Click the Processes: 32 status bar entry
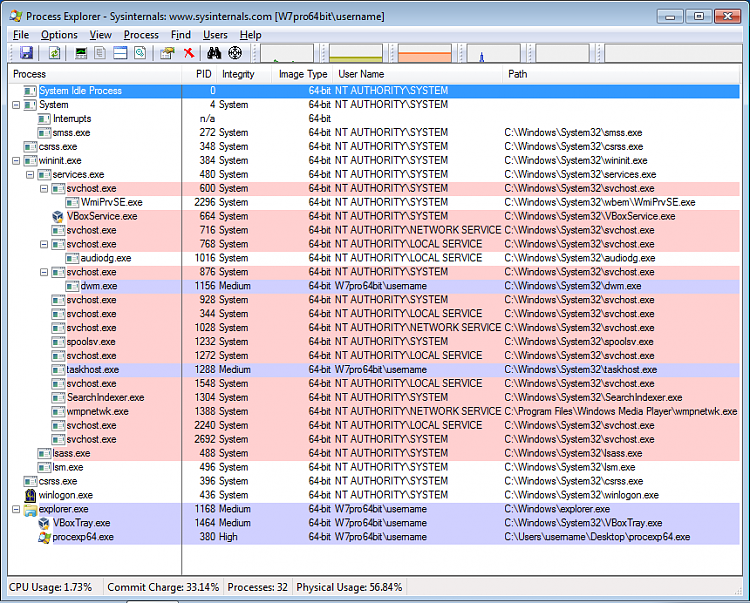This screenshot has width=750, height=603. (257, 587)
